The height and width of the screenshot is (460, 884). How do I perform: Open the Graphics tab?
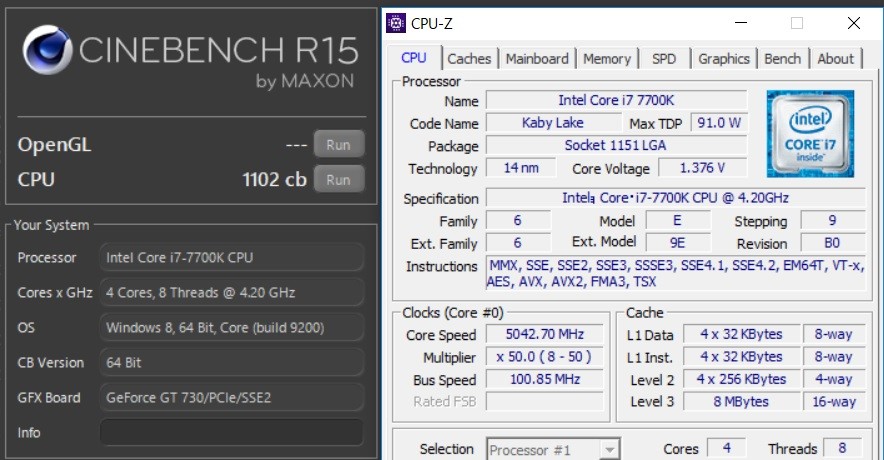724,59
